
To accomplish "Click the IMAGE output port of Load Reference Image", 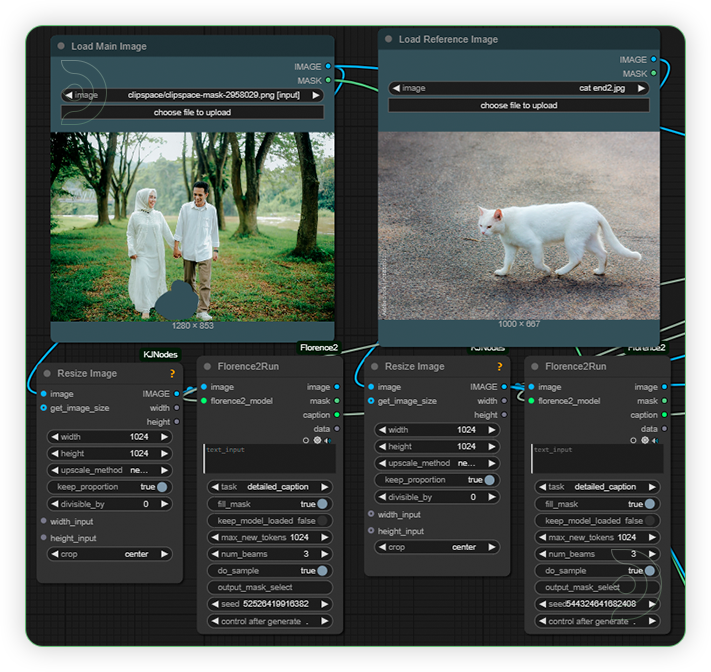I will [x=653, y=59].
